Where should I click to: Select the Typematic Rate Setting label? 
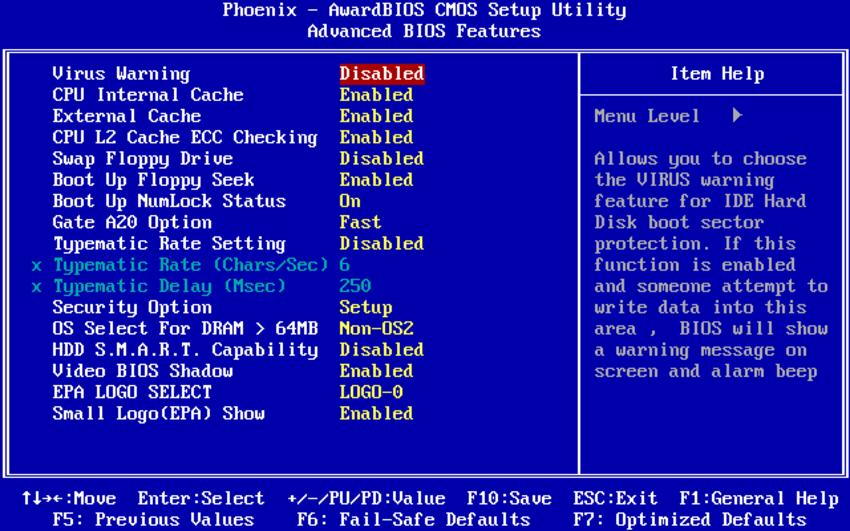(169, 244)
